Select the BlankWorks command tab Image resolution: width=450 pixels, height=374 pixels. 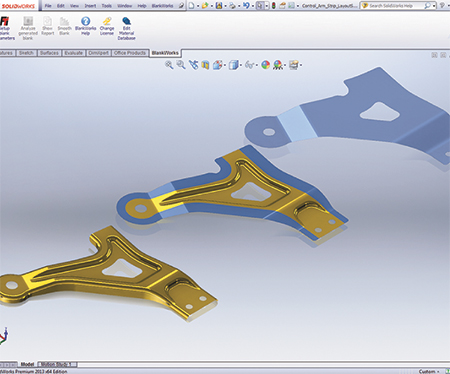[x=165, y=53]
